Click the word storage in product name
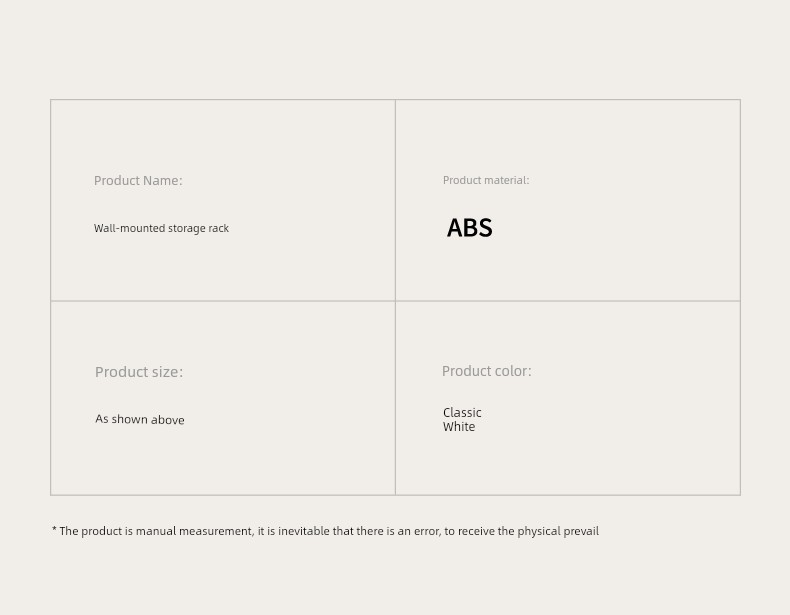The image size is (790, 615). [x=186, y=228]
